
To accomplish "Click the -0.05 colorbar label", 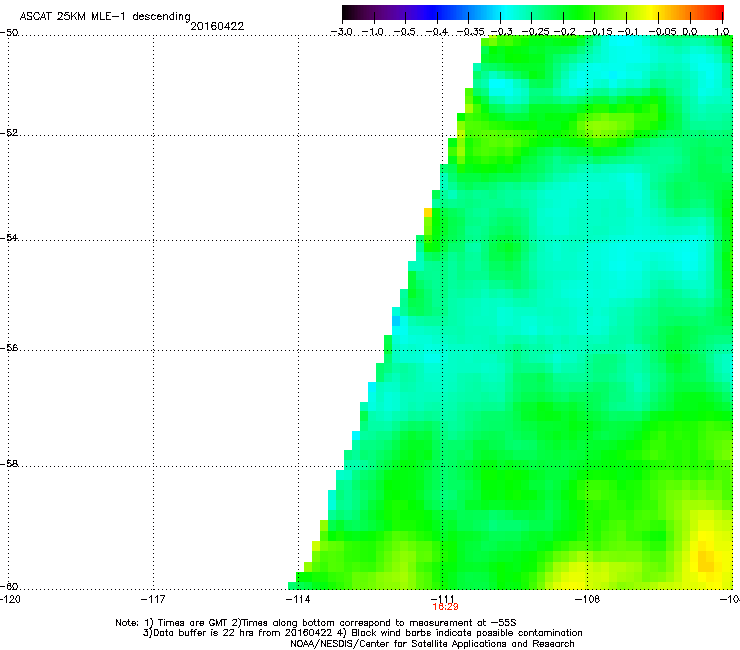I will tap(663, 32).
